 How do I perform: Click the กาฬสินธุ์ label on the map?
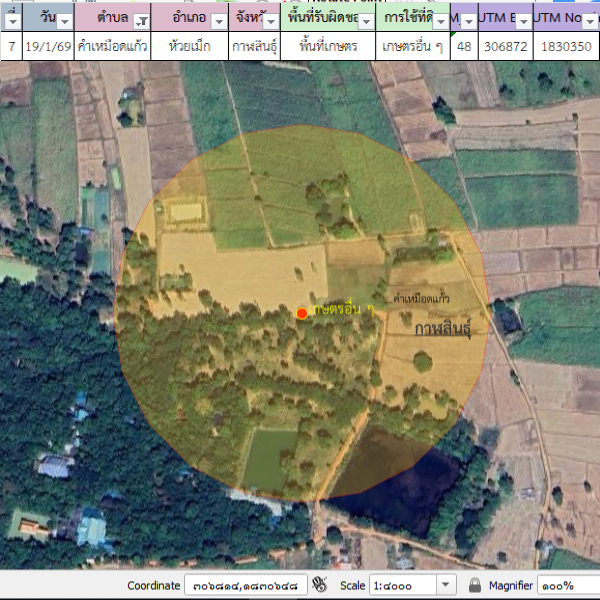point(442,328)
